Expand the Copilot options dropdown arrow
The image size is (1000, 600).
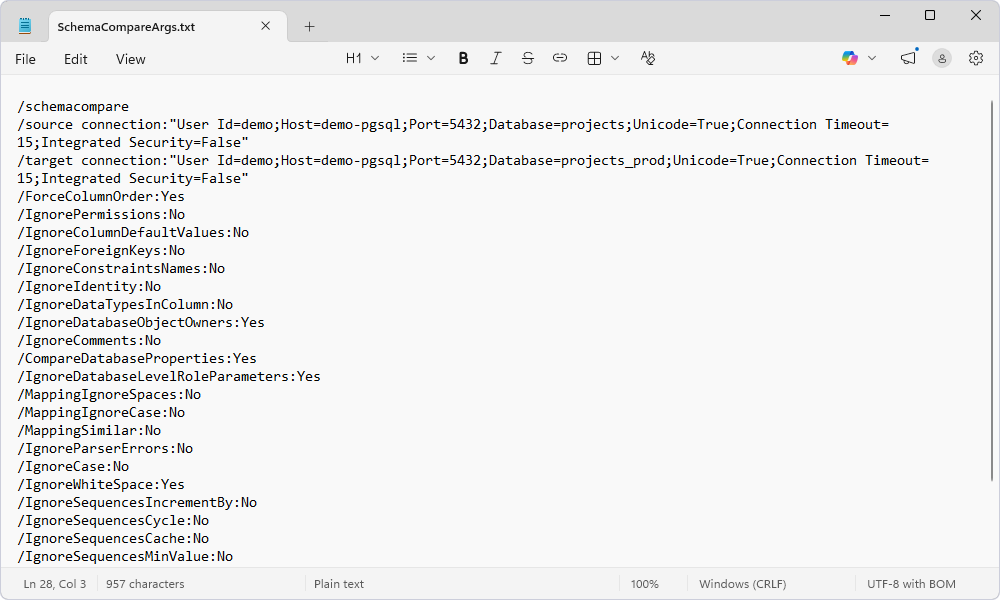[x=872, y=58]
